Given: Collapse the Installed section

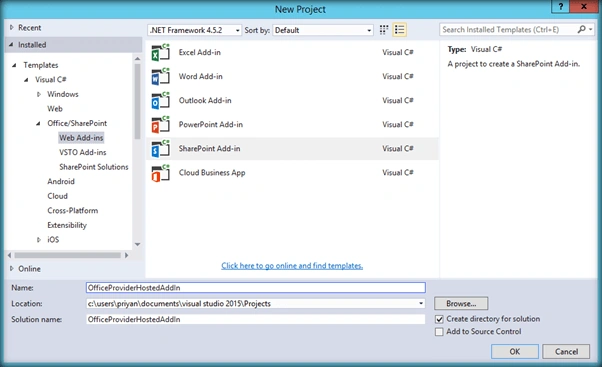Looking at the screenshot, I should pos(11,45).
